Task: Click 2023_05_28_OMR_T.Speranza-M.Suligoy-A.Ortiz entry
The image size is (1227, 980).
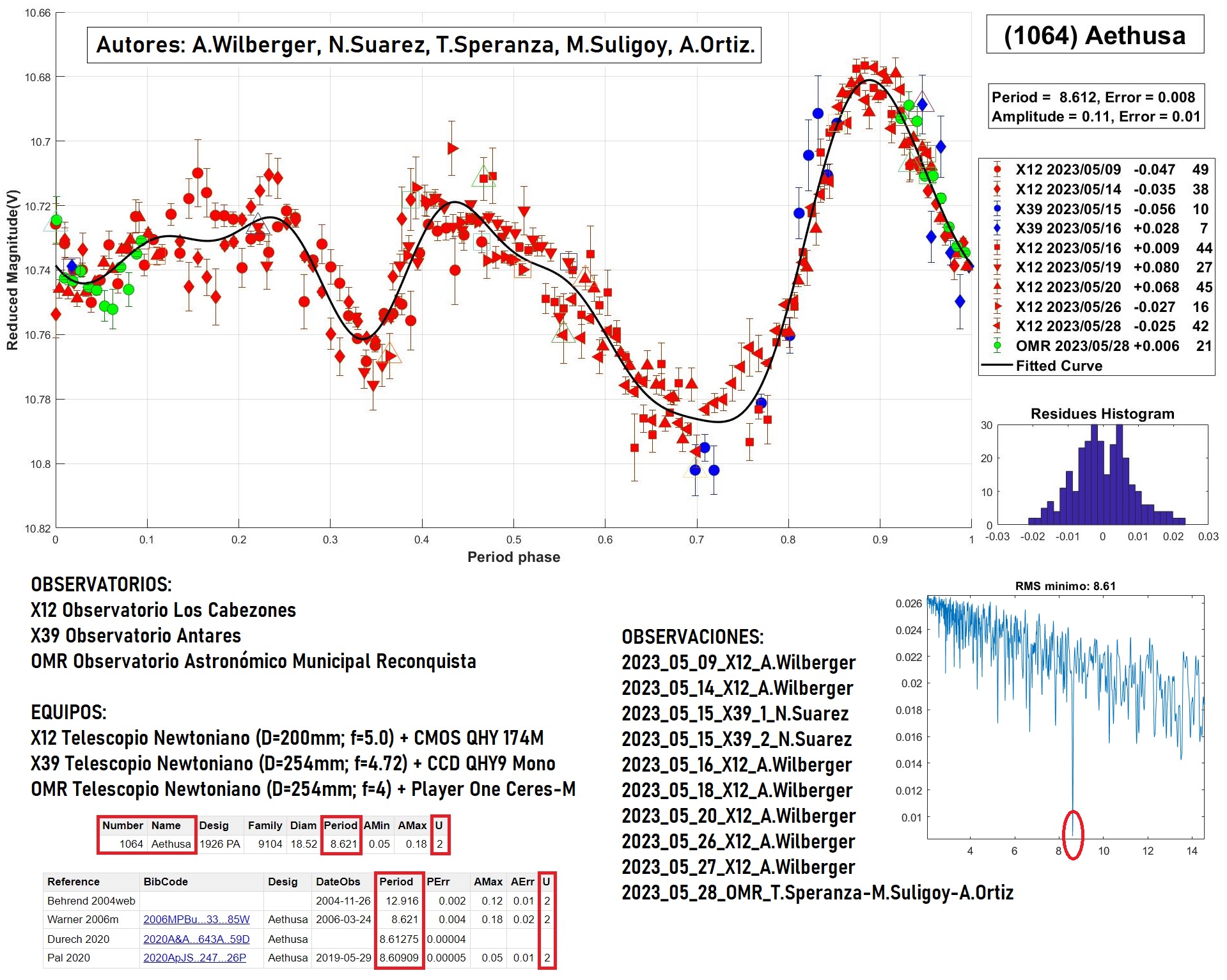Action: pos(817,892)
